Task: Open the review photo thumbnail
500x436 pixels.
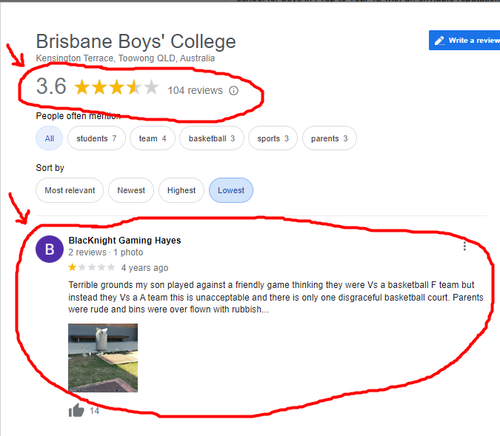Action: 103,358
